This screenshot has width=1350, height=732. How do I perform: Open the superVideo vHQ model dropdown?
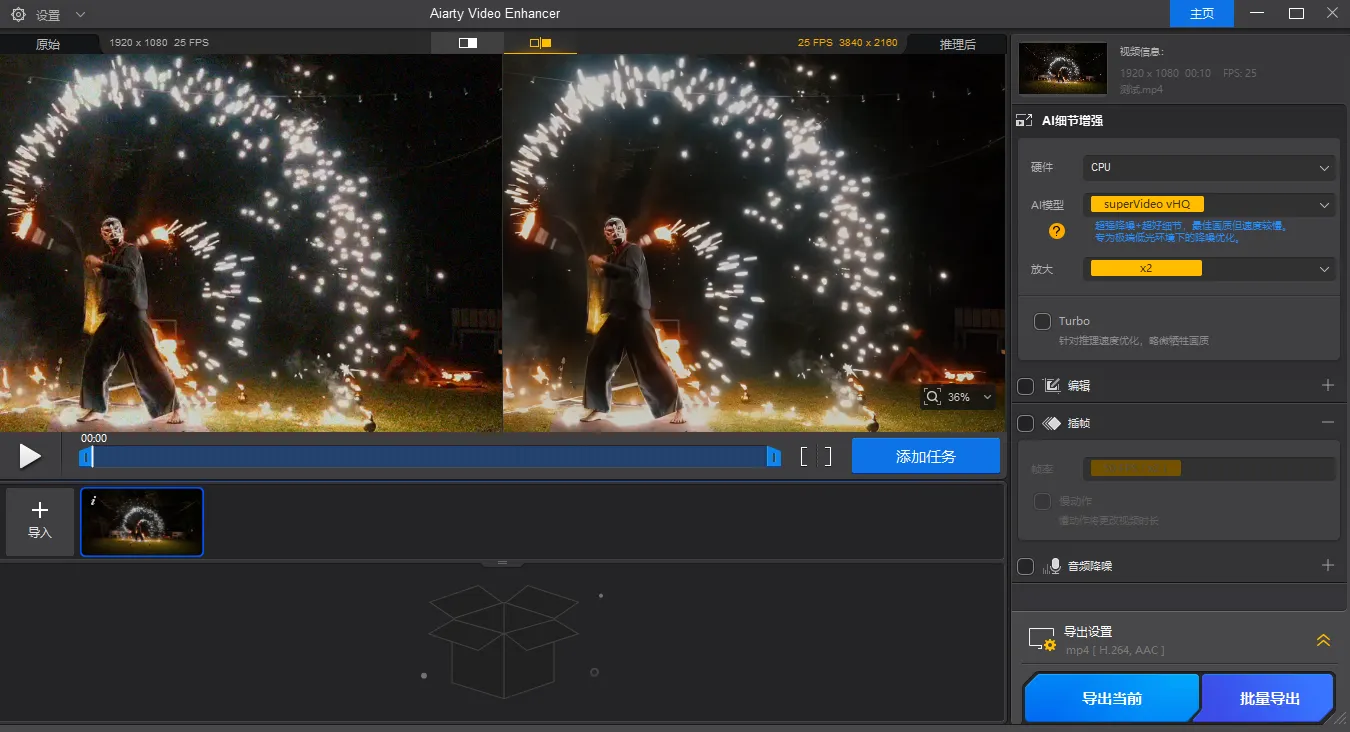[1209, 205]
